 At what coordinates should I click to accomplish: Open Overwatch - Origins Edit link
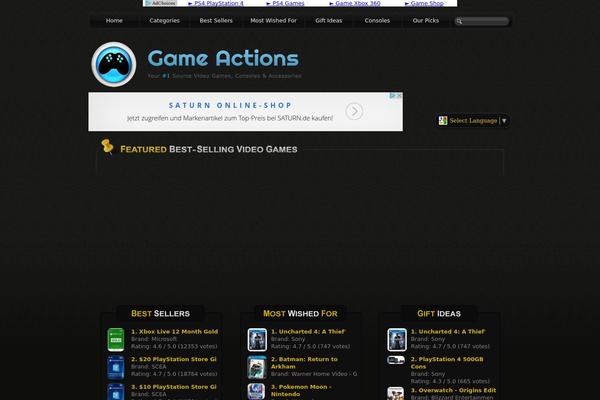453,390
